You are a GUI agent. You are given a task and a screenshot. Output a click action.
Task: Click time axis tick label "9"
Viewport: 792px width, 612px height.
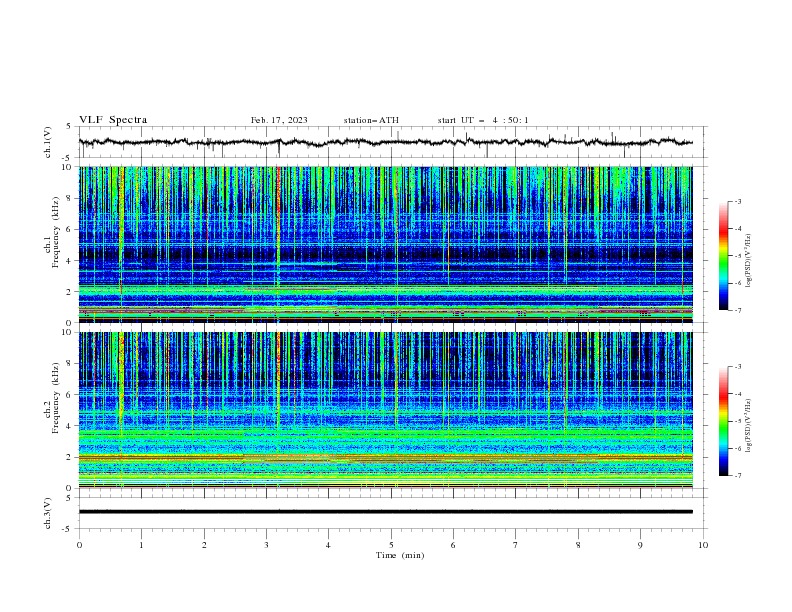640,545
